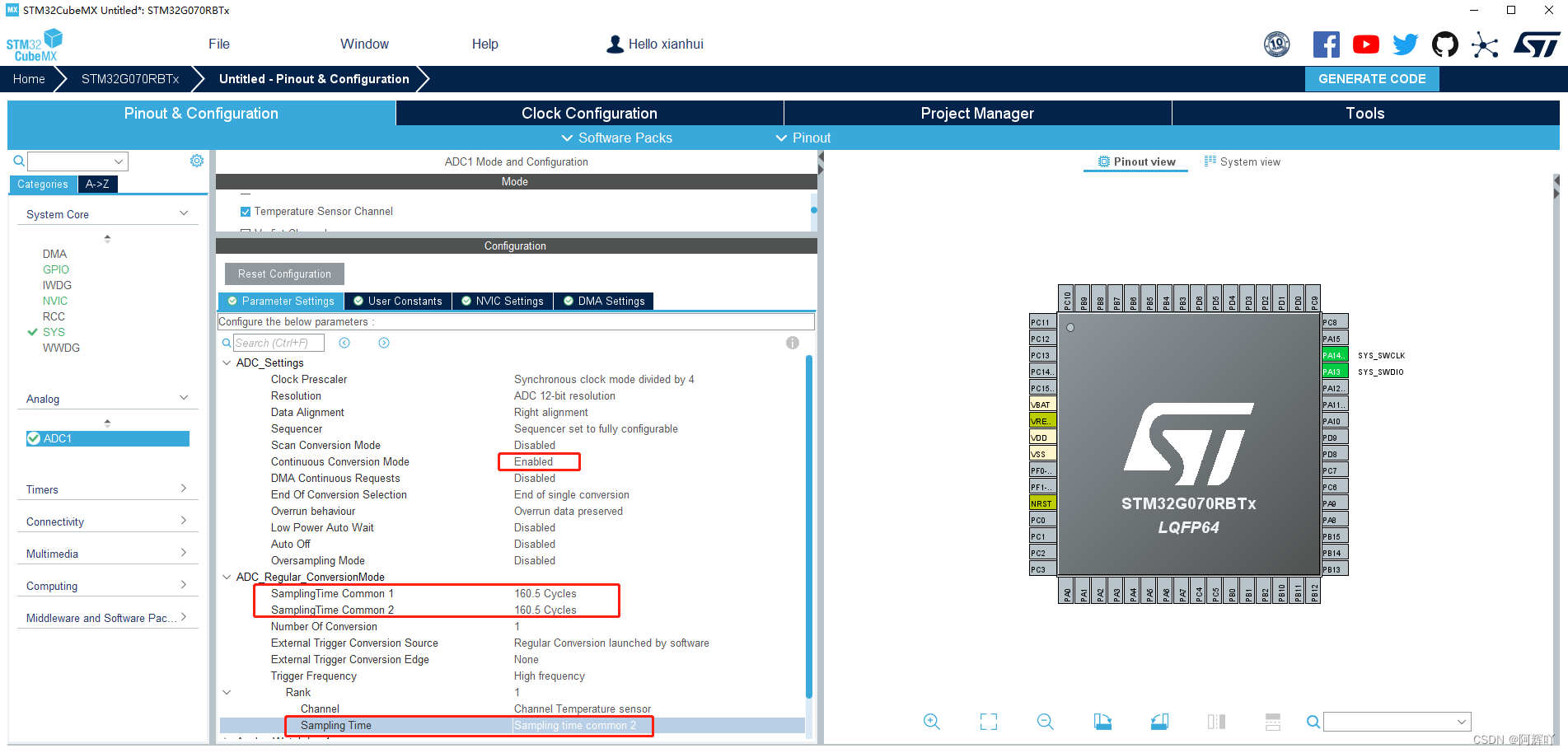Open the Twitter link icon
Screen dimensions: 1568x753
(1405, 44)
